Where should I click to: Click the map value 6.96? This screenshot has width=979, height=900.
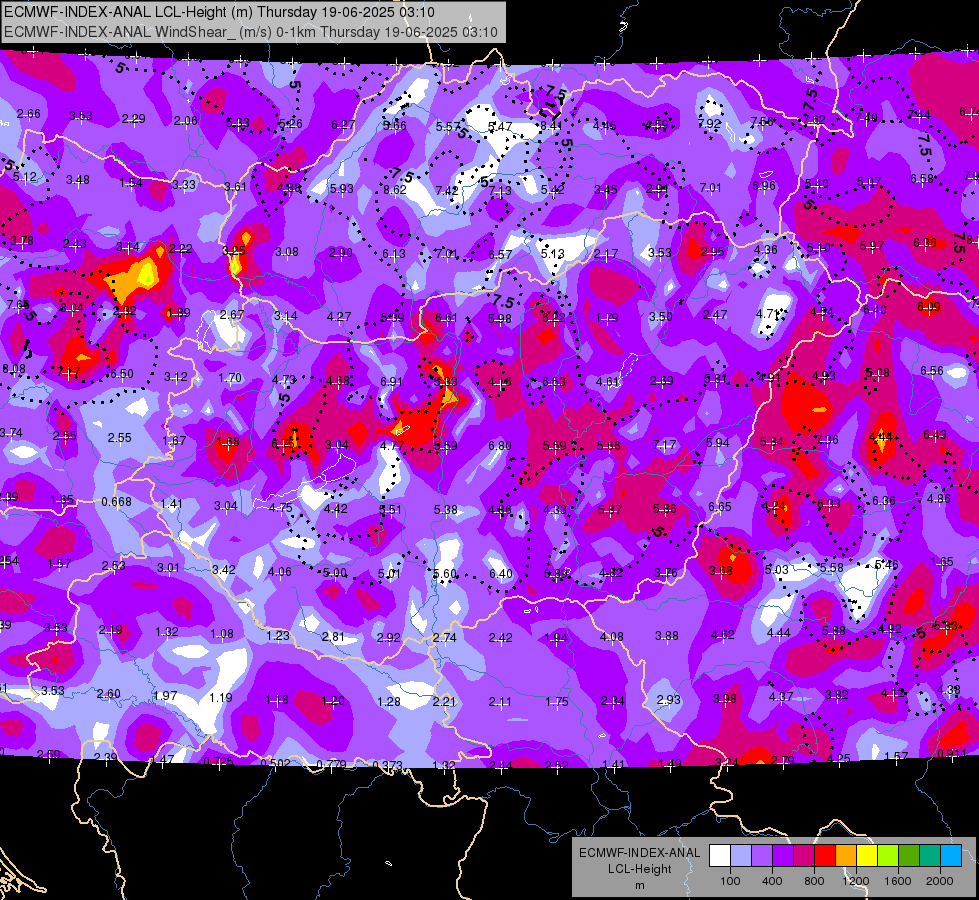(x=764, y=185)
